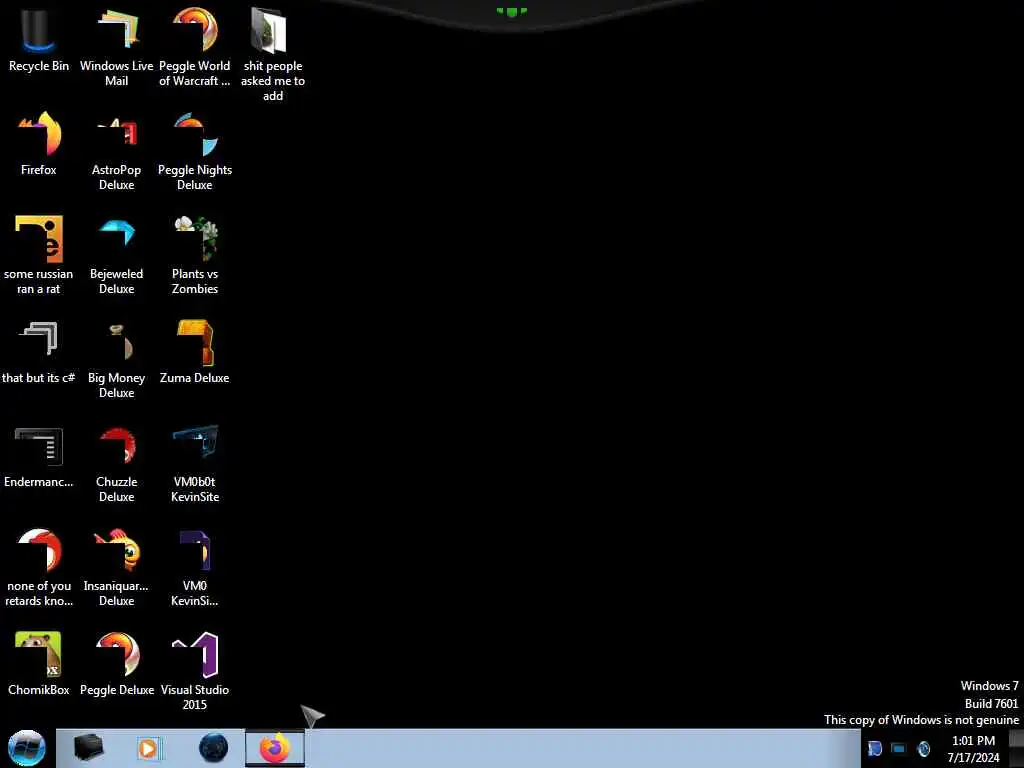
Task: Click the first system tray icon
Action: [x=875, y=748]
